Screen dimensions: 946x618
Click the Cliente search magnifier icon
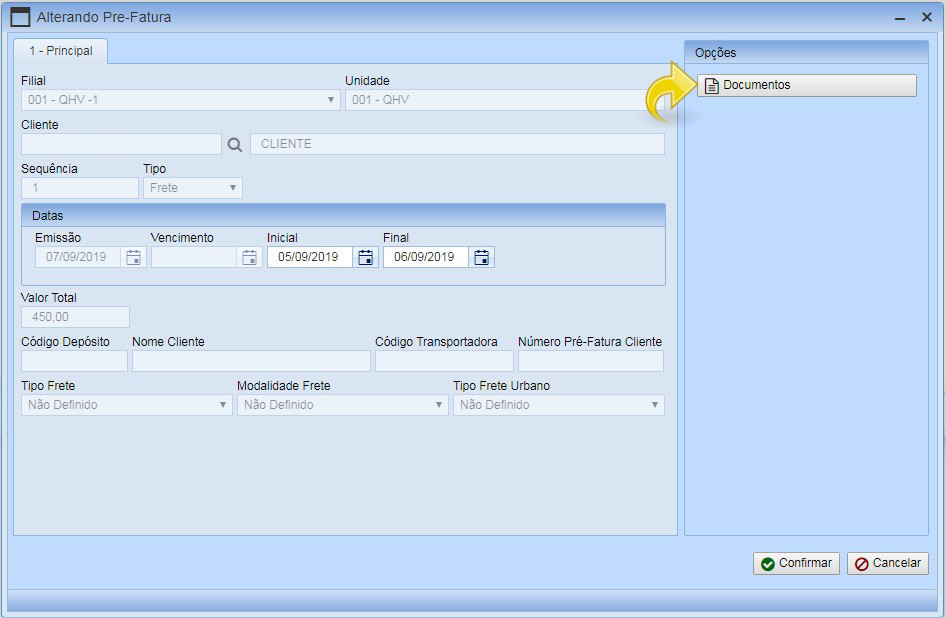(235, 144)
